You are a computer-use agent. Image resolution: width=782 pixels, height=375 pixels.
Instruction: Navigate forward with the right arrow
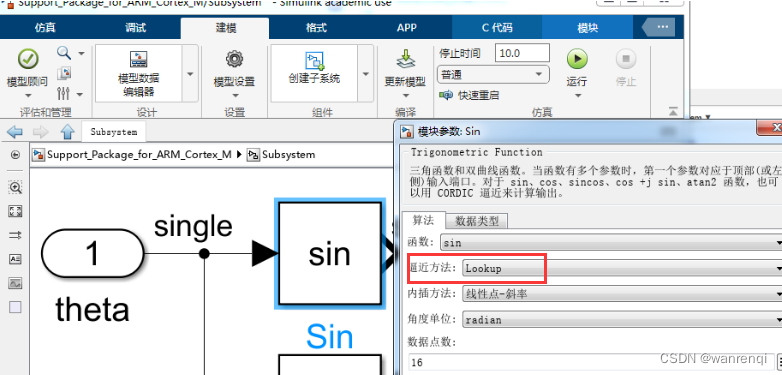[40, 132]
